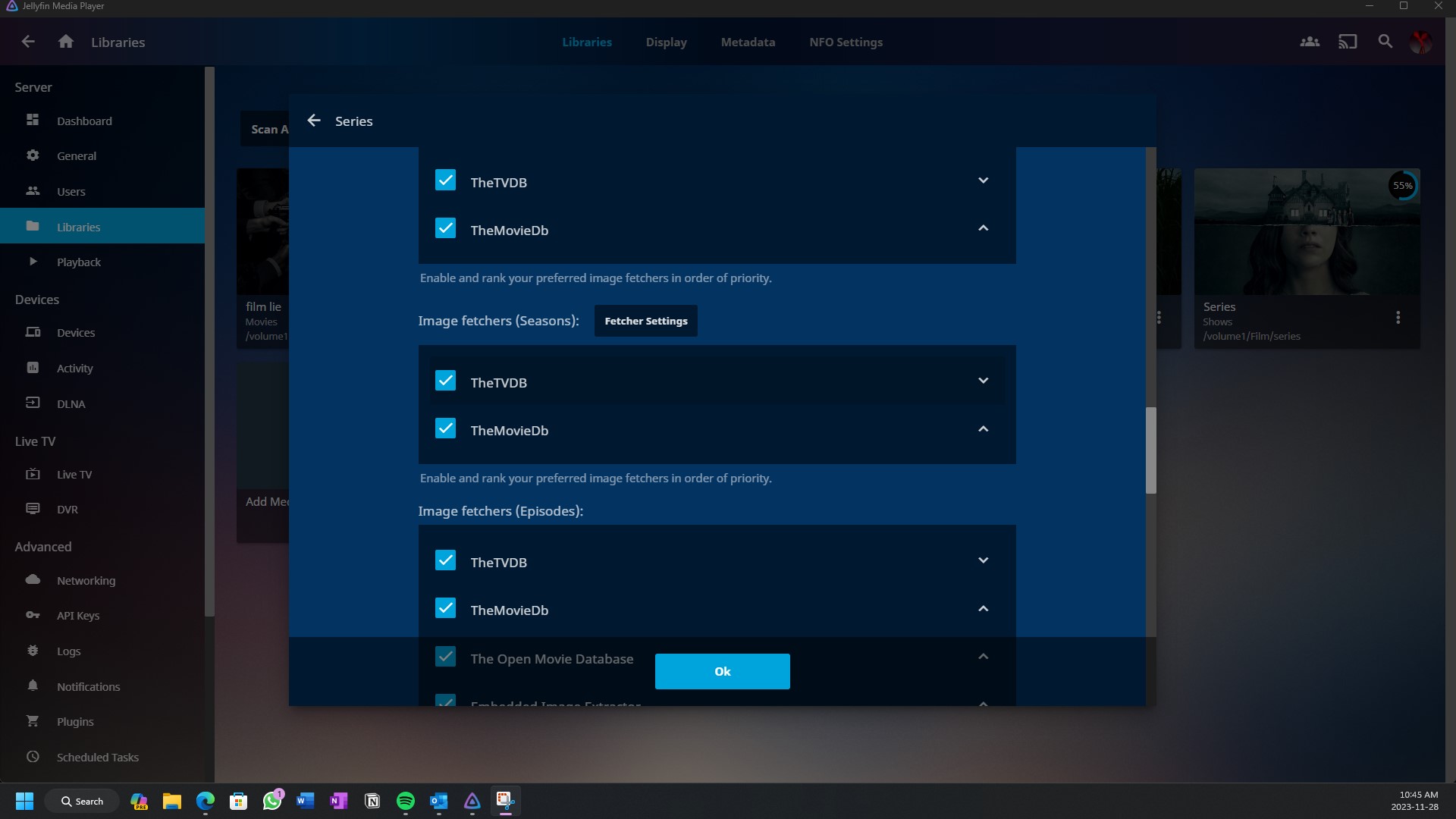Go back using dialog Series arrow
This screenshot has height=819, width=1456.
coord(314,121)
